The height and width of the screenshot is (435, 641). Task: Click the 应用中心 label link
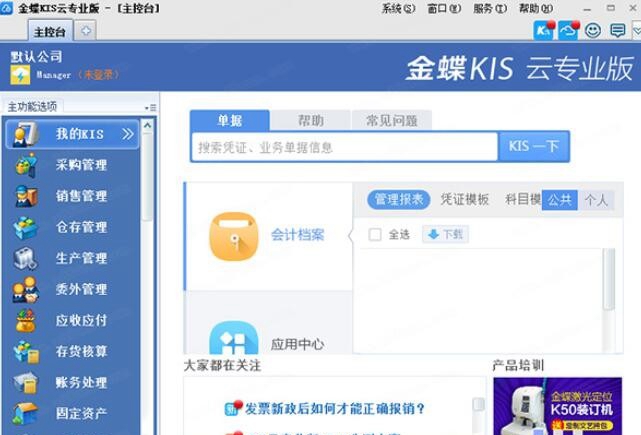298,344
